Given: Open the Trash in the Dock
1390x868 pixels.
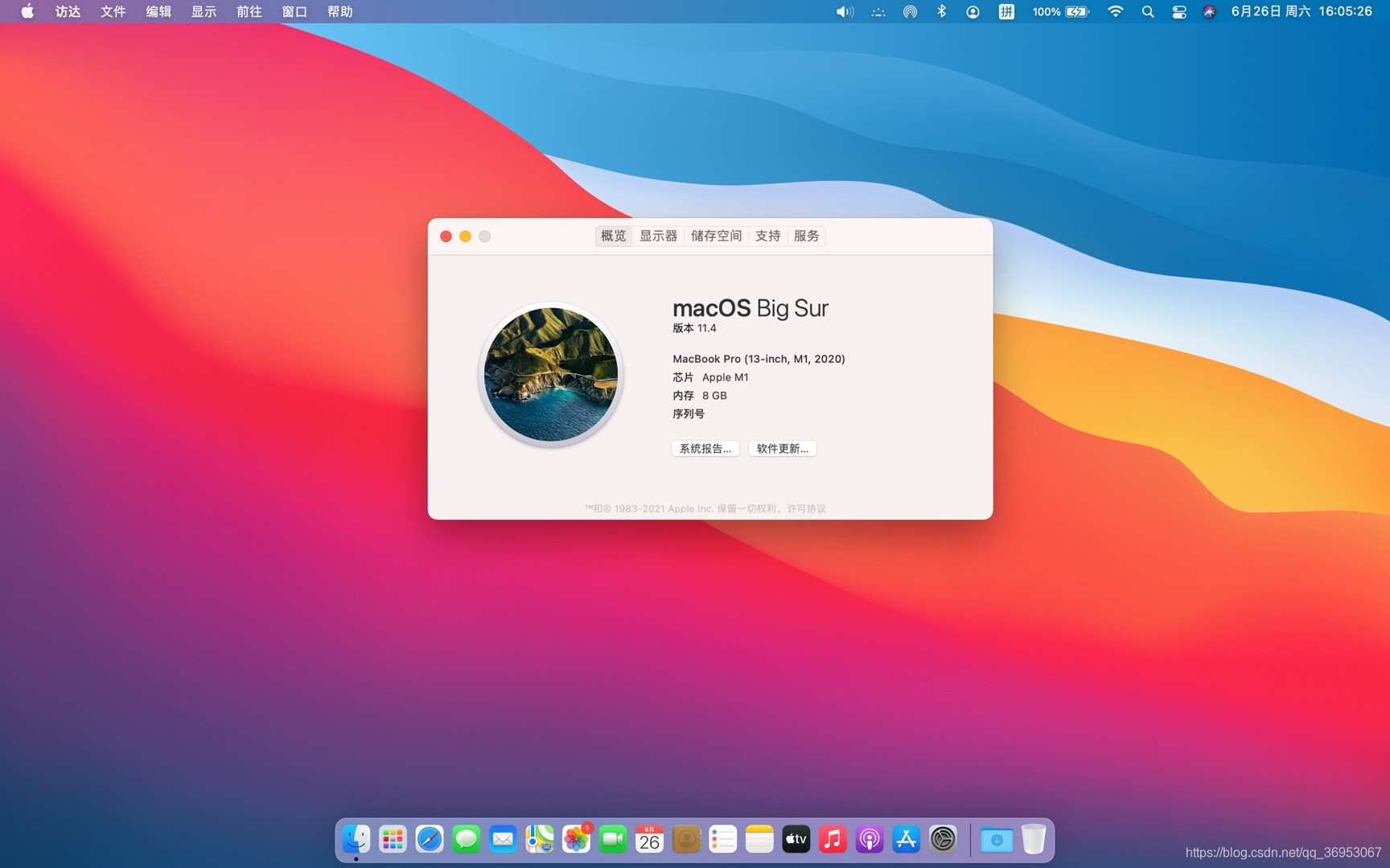Looking at the screenshot, I should tap(1034, 839).
